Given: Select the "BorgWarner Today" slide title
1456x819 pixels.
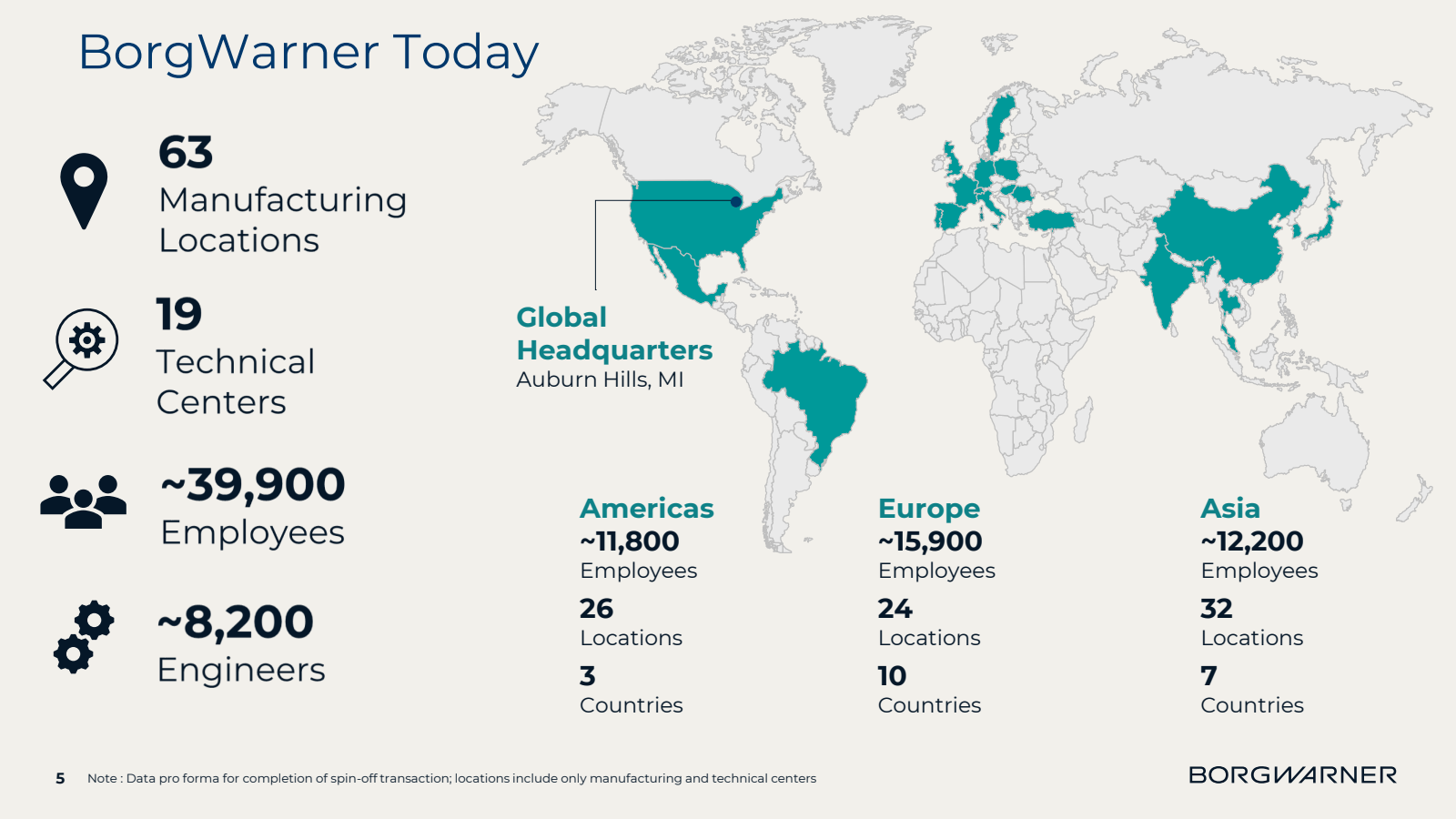Looking at the screenshot, I should point(308,53).
